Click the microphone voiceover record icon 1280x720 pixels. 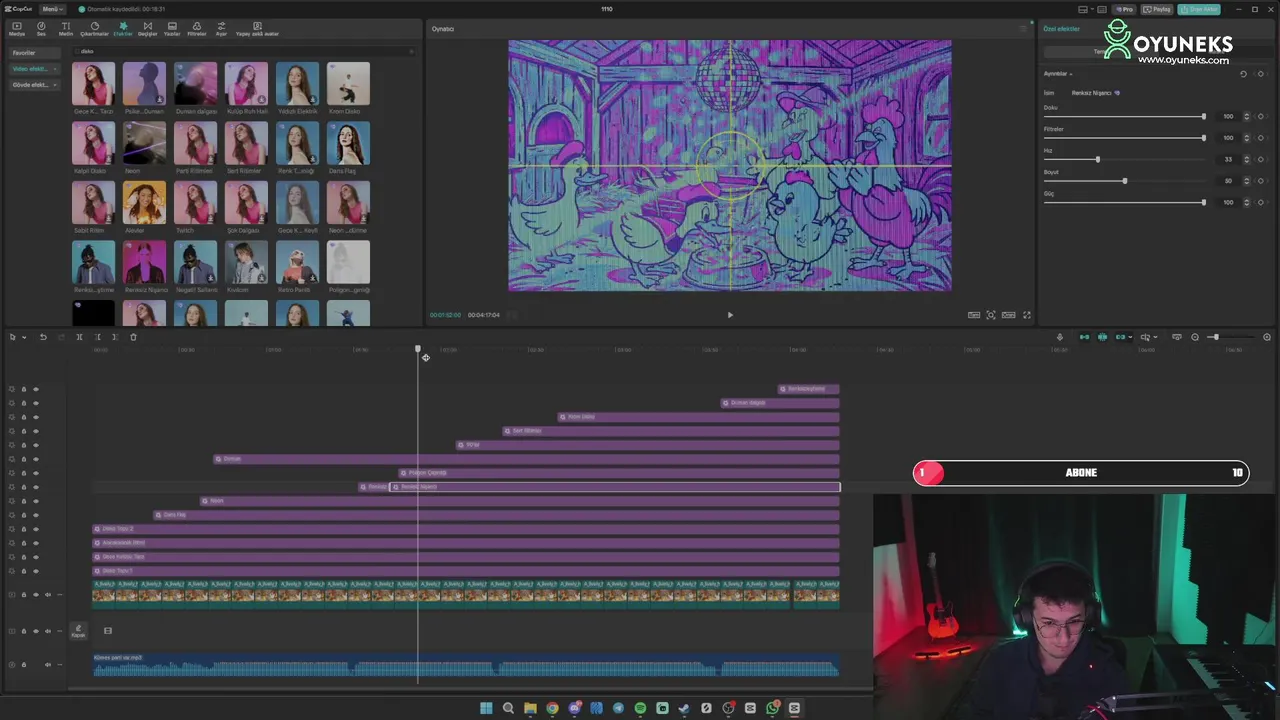pos(1060,337)
